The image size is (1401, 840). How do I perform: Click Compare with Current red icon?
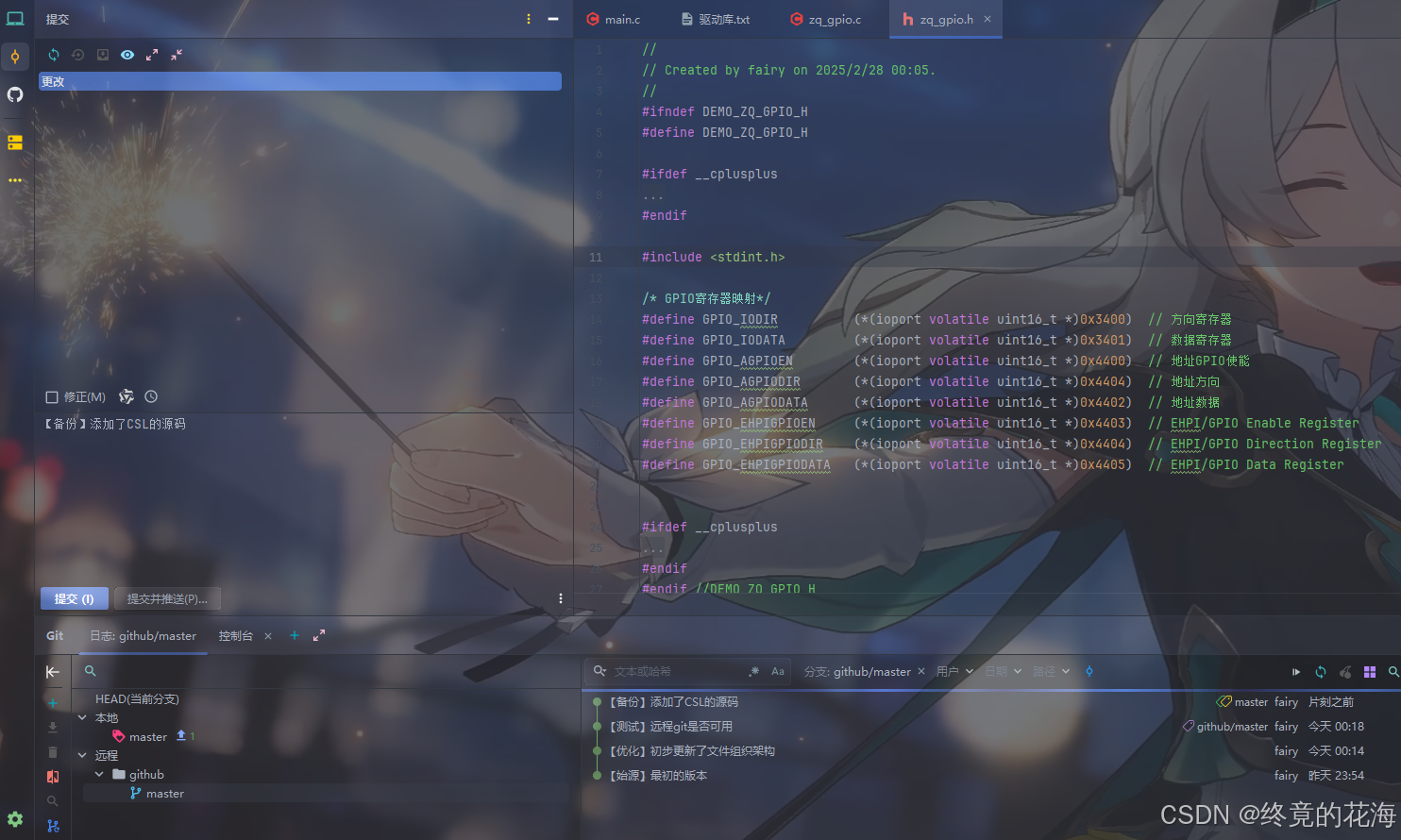(53, 777)
